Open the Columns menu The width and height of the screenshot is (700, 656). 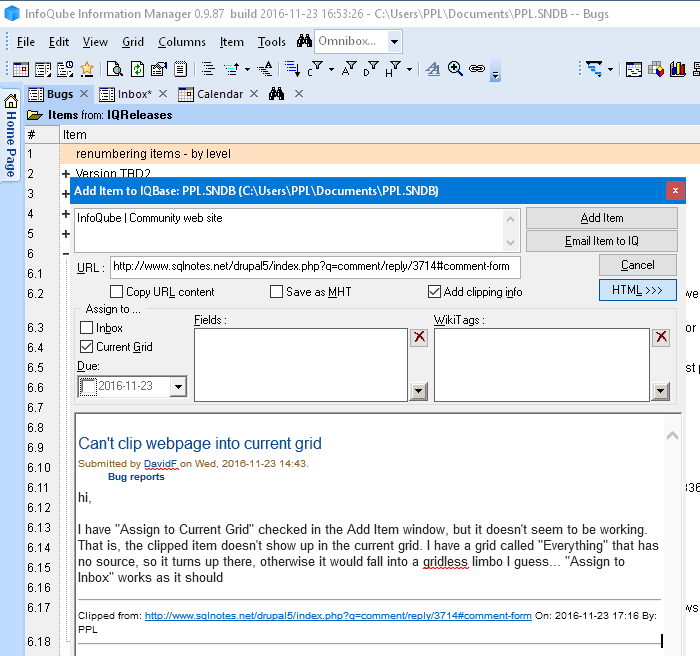click(x=182, y=42)
